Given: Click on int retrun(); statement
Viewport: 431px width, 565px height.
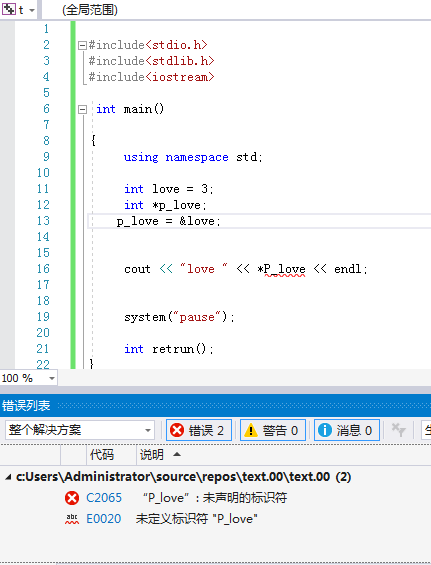Looking at the screenshot, I should coord(169,349).
